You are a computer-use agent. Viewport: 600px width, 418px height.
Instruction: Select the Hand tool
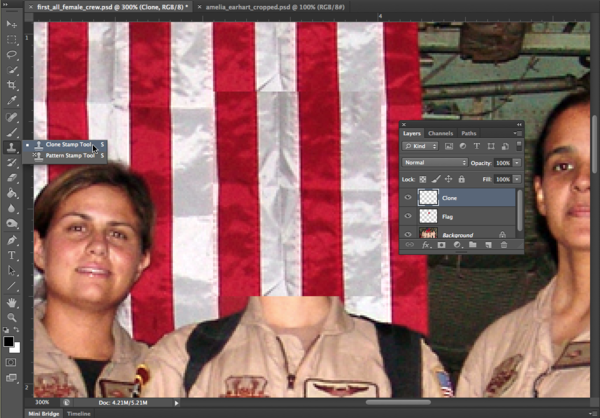[12, 302]
